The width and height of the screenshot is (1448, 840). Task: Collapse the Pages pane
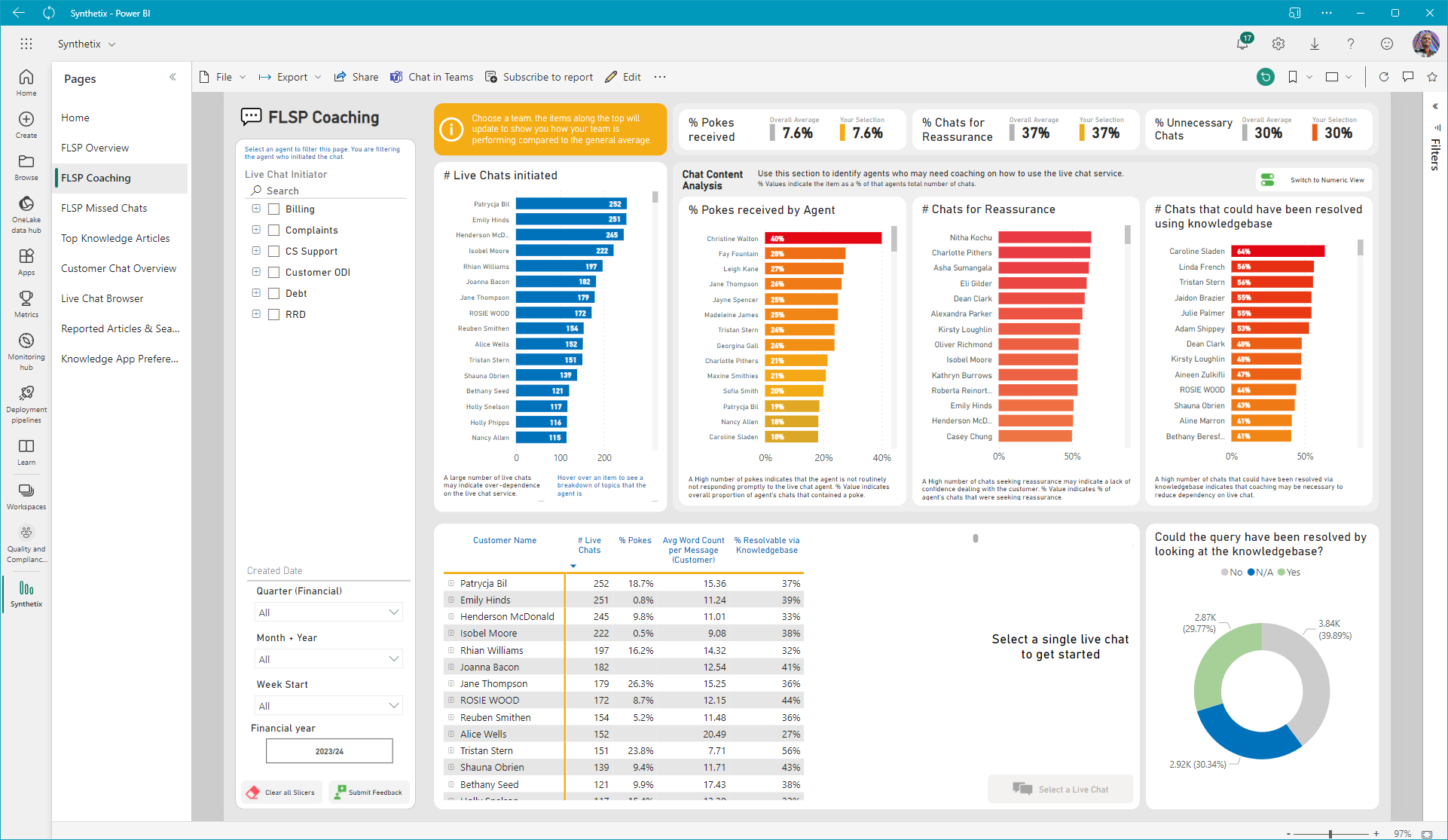(173, 77)
